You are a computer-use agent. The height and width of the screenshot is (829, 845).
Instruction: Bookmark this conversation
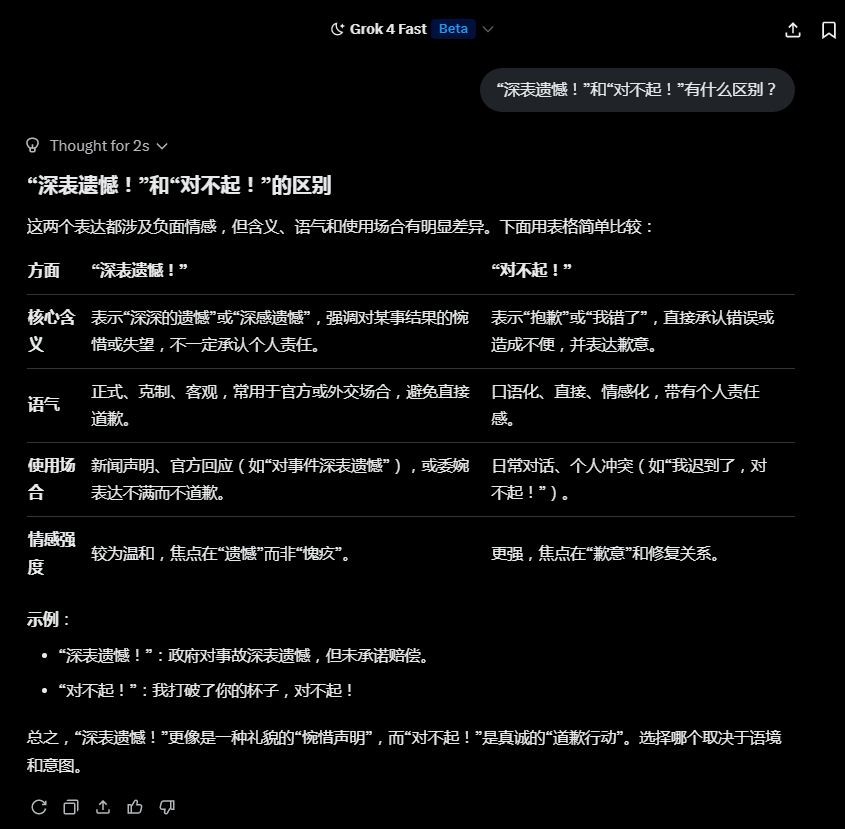[x=828, y=30]
